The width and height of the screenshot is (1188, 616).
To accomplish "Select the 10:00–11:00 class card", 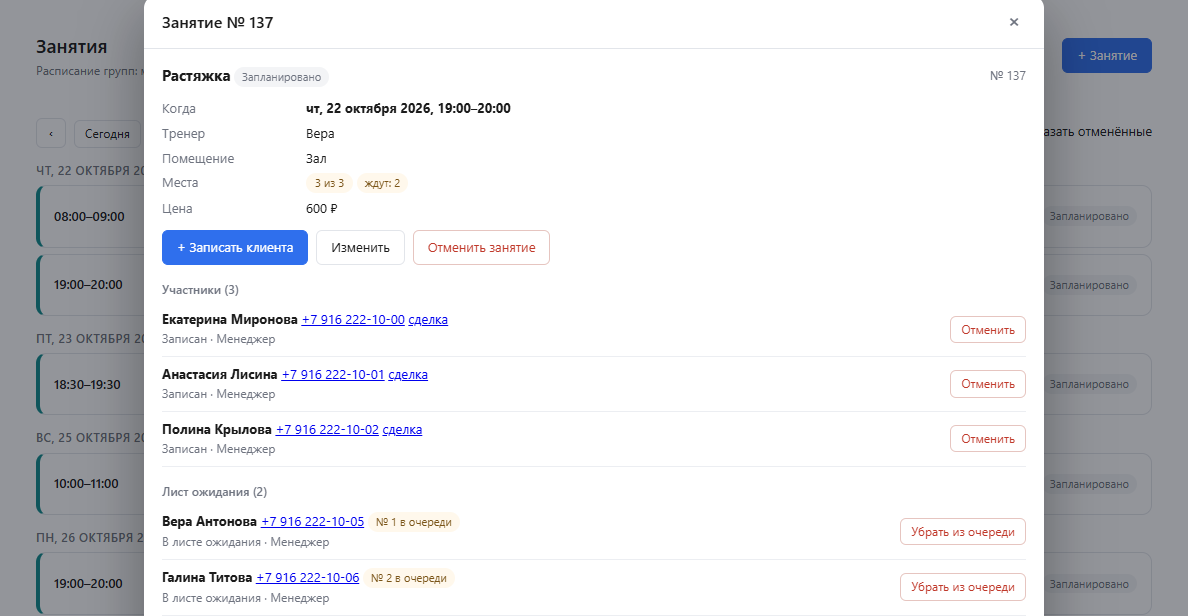I will click(x=90, y=483).
